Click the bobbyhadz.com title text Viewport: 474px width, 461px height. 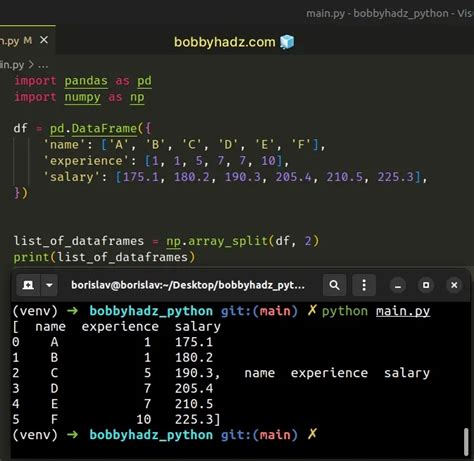[x=225, y=42]
